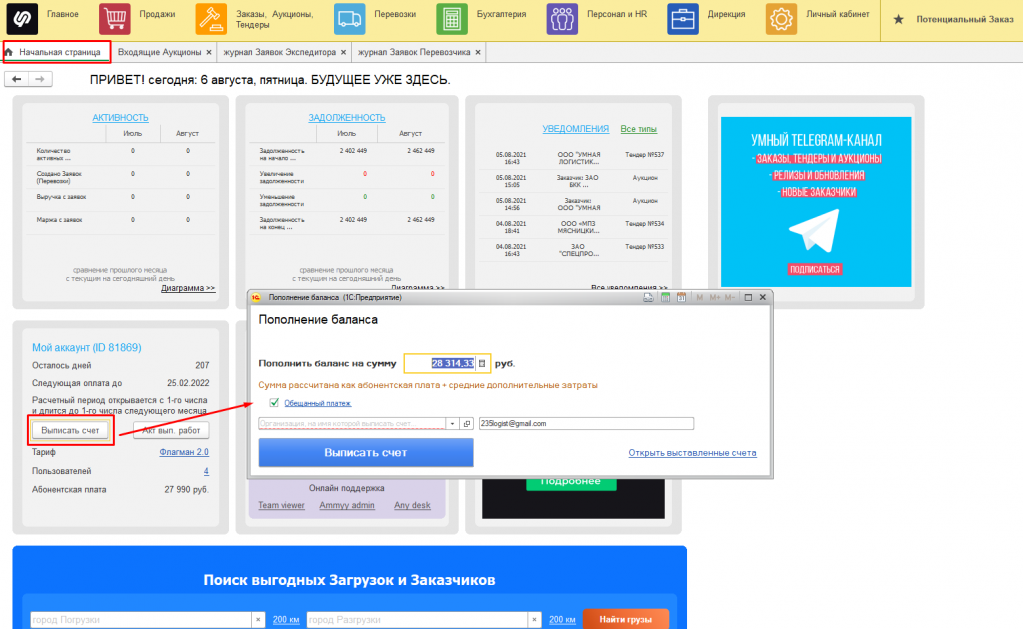The image size is (1023, 629).
Task: Click the город Погрузки input field
Action: tap(141, 620)
